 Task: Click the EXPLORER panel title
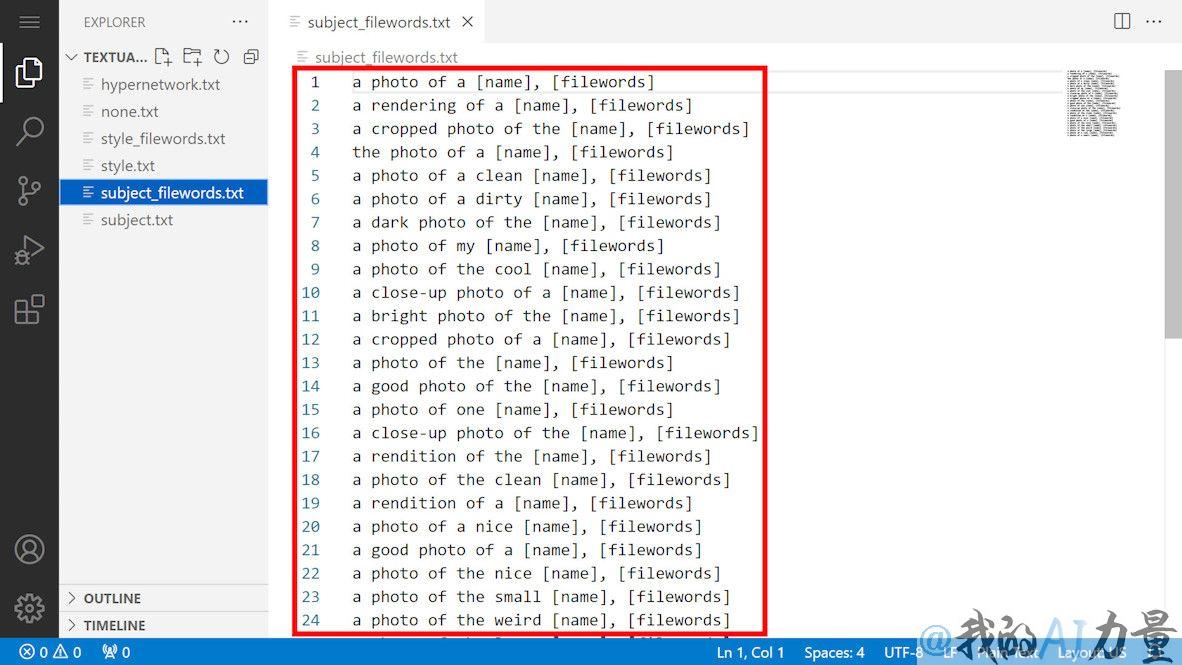[x=115, y=23]
